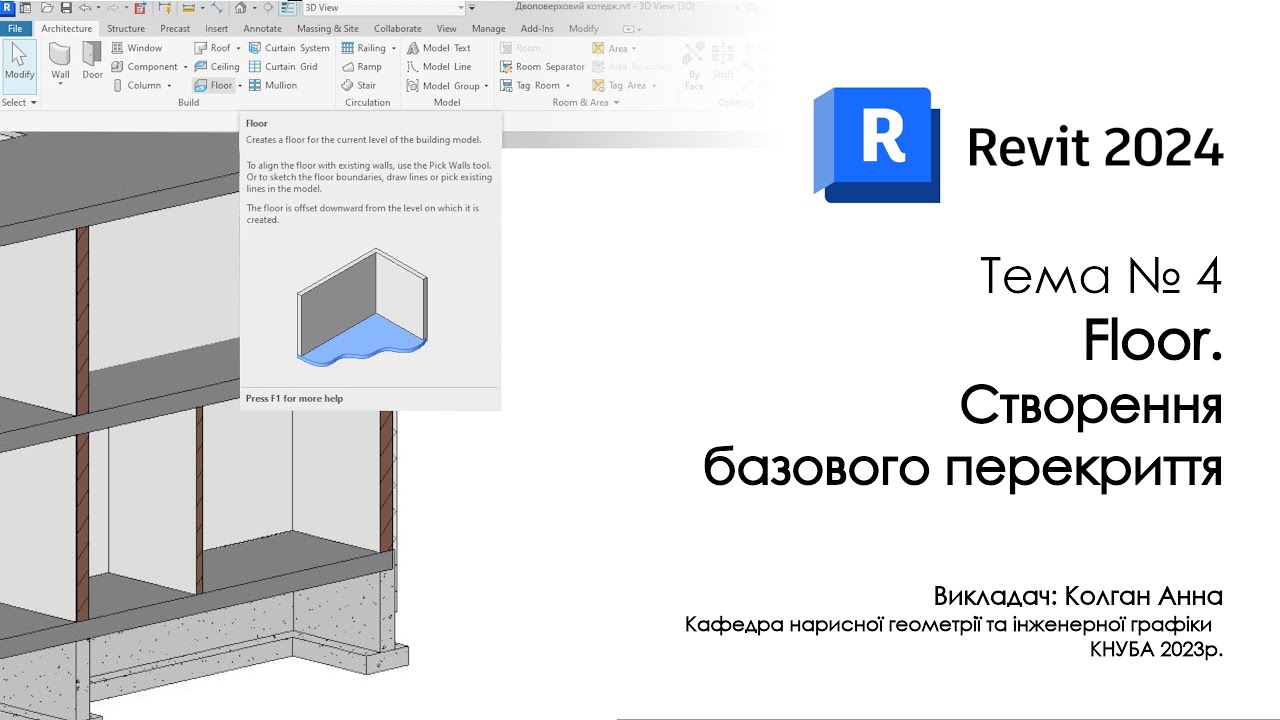Expand the Room & Area panel title
The width and height of the screenshot is (1280, 720).
coord(586,102)
